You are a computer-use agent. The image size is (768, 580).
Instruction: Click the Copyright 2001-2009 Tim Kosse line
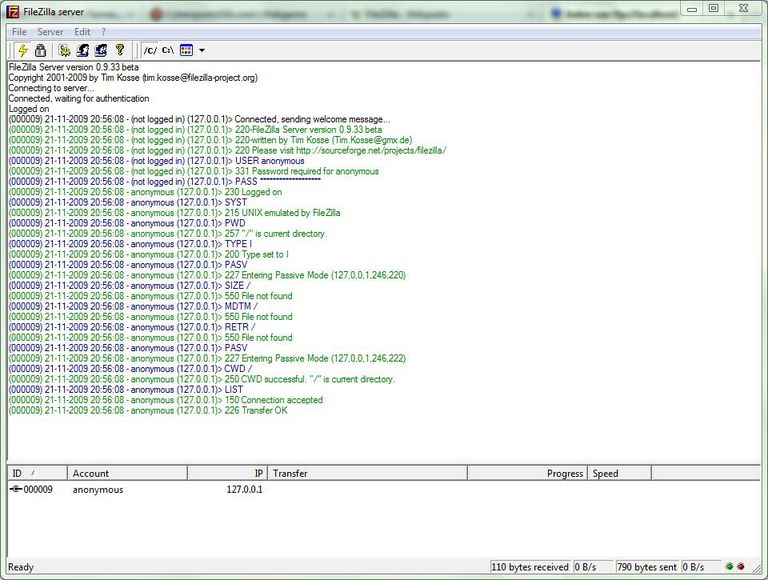(x=133, y=77)
